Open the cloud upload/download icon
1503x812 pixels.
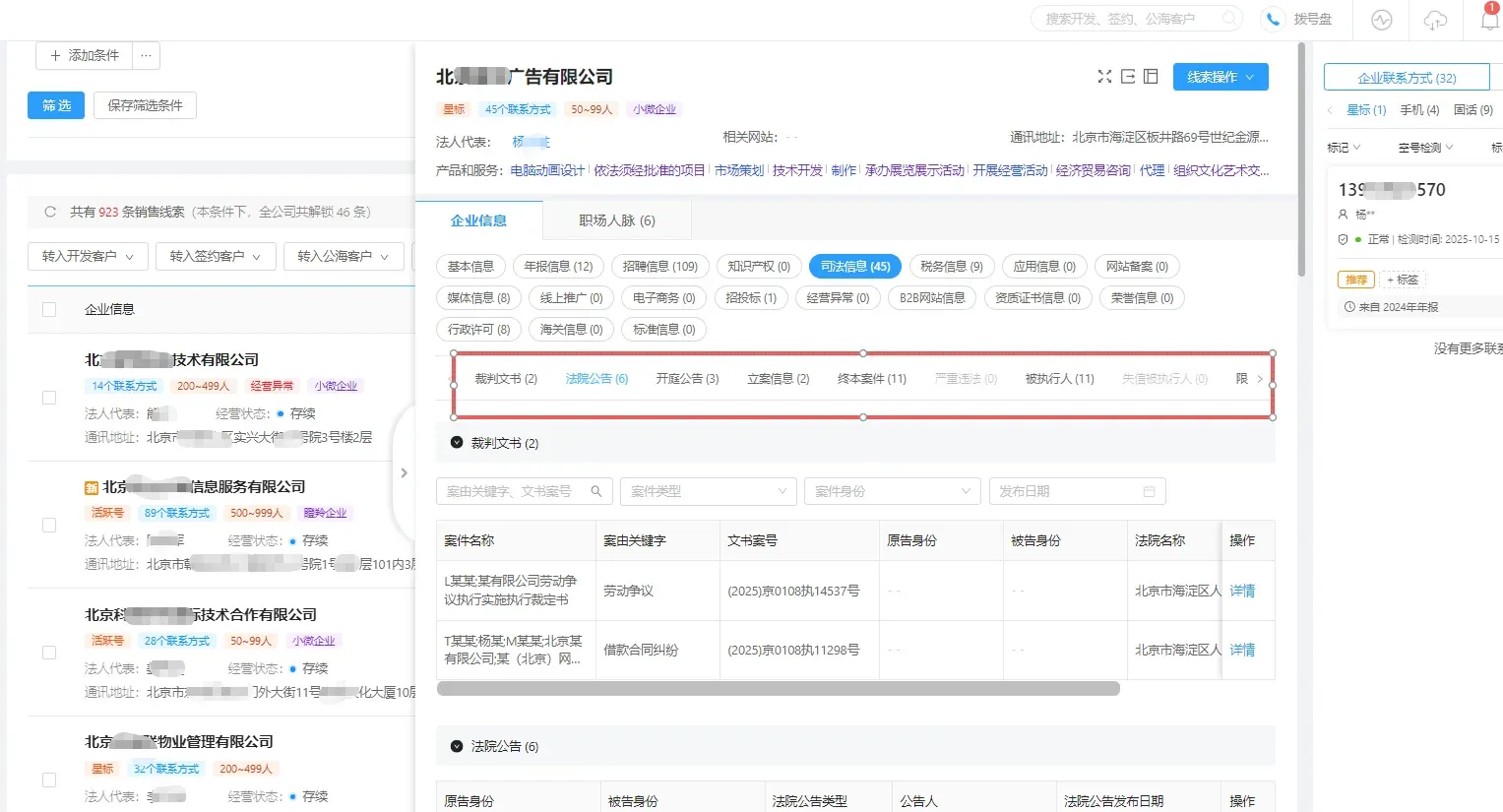(1435, 20)
